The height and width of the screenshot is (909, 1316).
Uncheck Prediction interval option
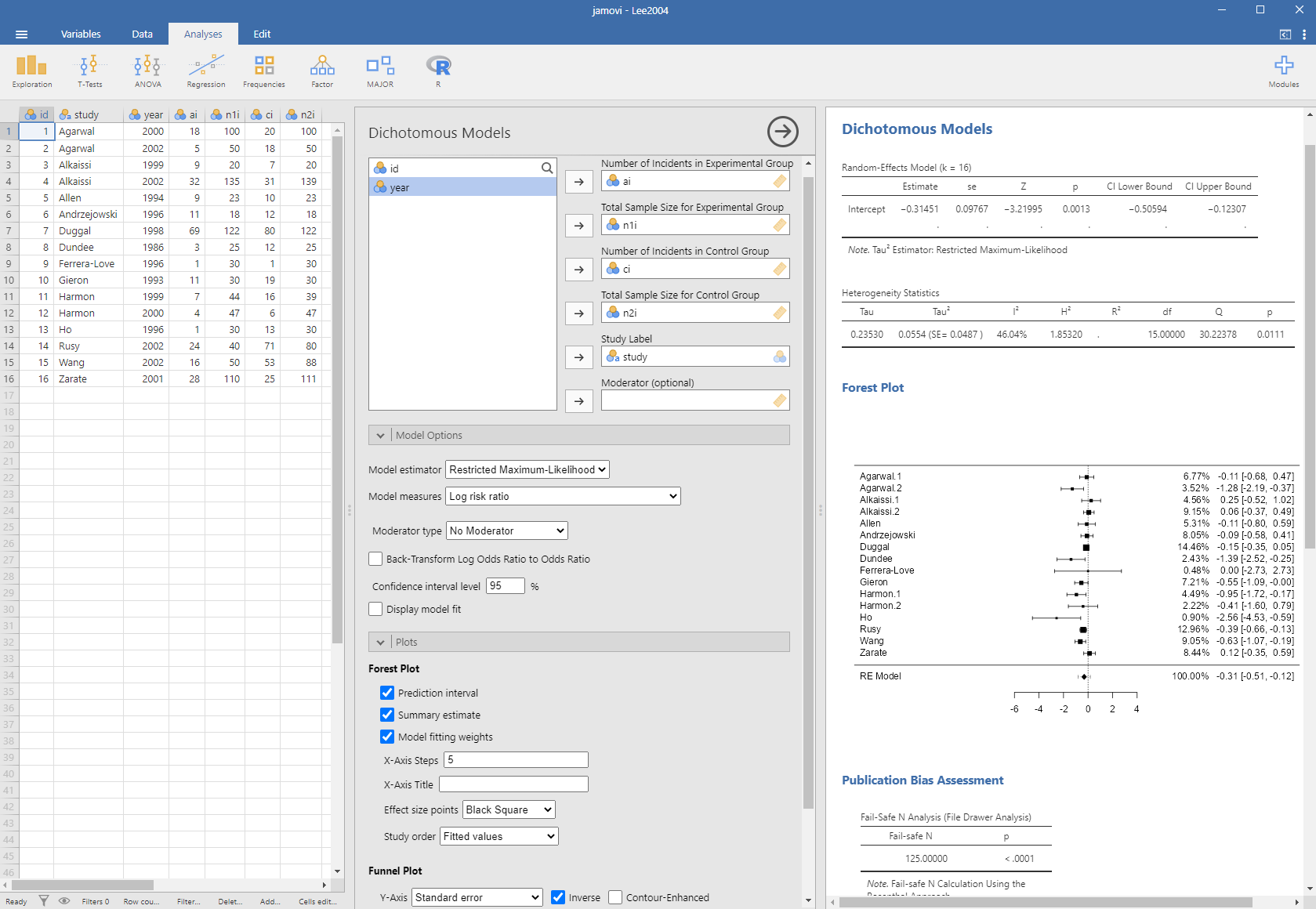[x=387, y=693]
